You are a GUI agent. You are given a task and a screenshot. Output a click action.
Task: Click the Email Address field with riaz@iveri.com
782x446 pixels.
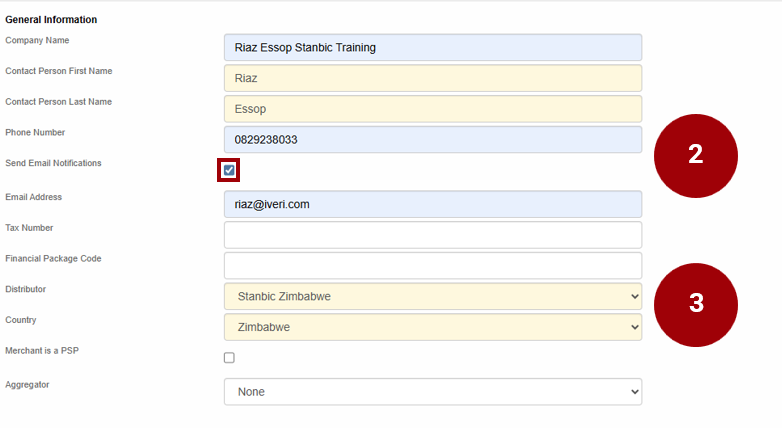pos(433,204)
